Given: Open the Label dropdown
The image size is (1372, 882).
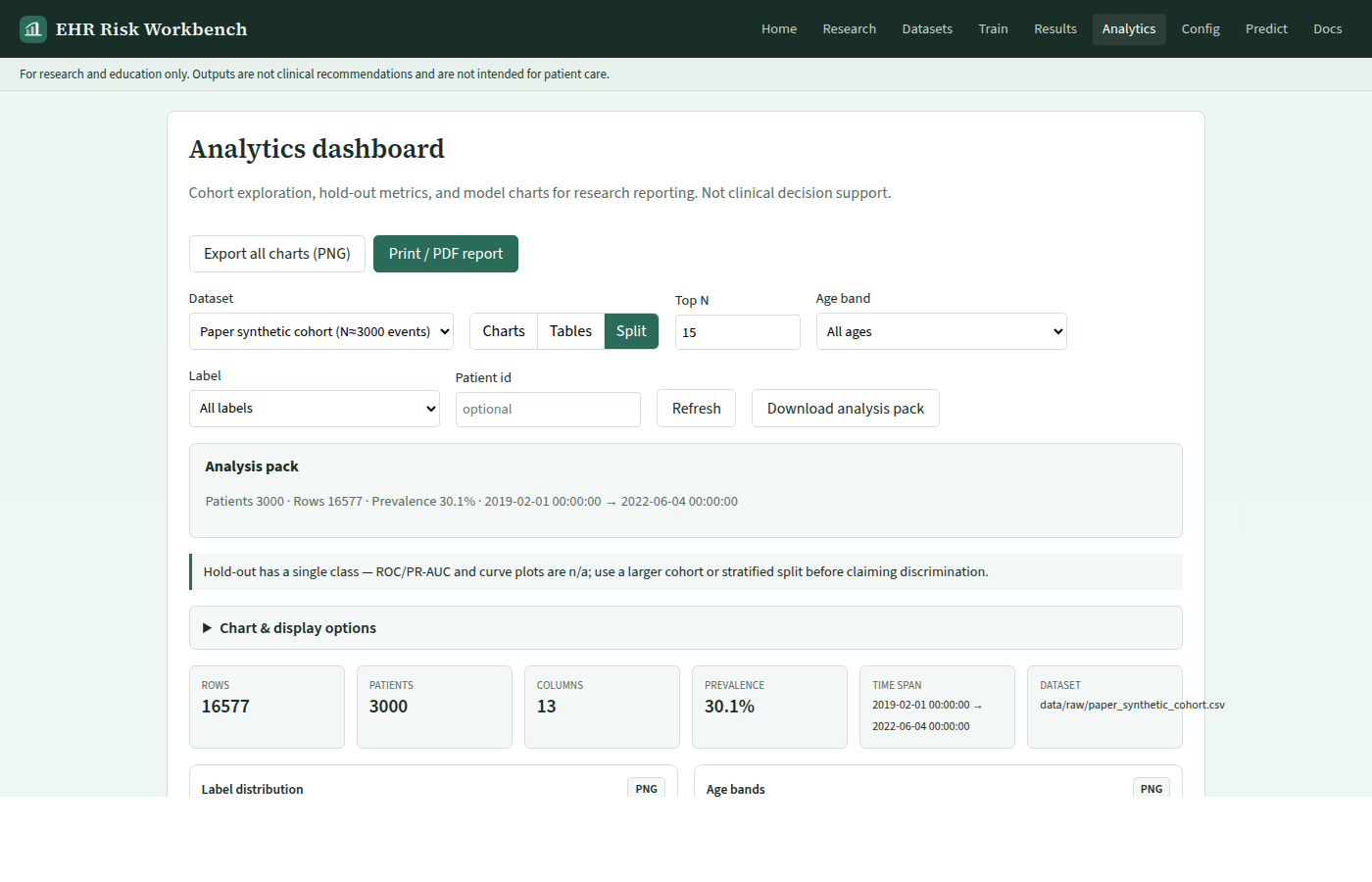Looking at the screenshot, I should tap(315, 409).
